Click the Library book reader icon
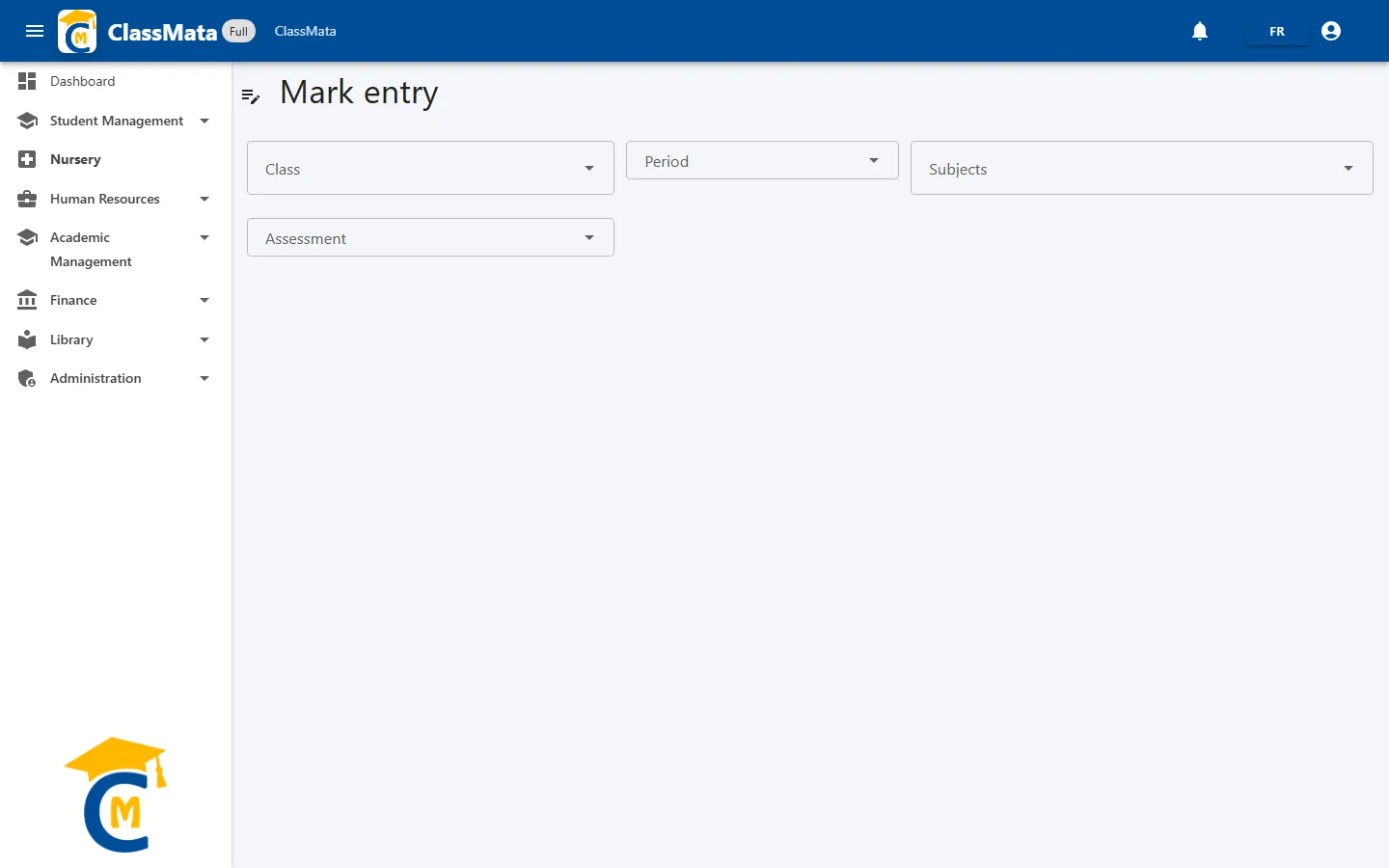Viewport: 1389px width, 868px height. pyautogui.click(x=27, y=339)
